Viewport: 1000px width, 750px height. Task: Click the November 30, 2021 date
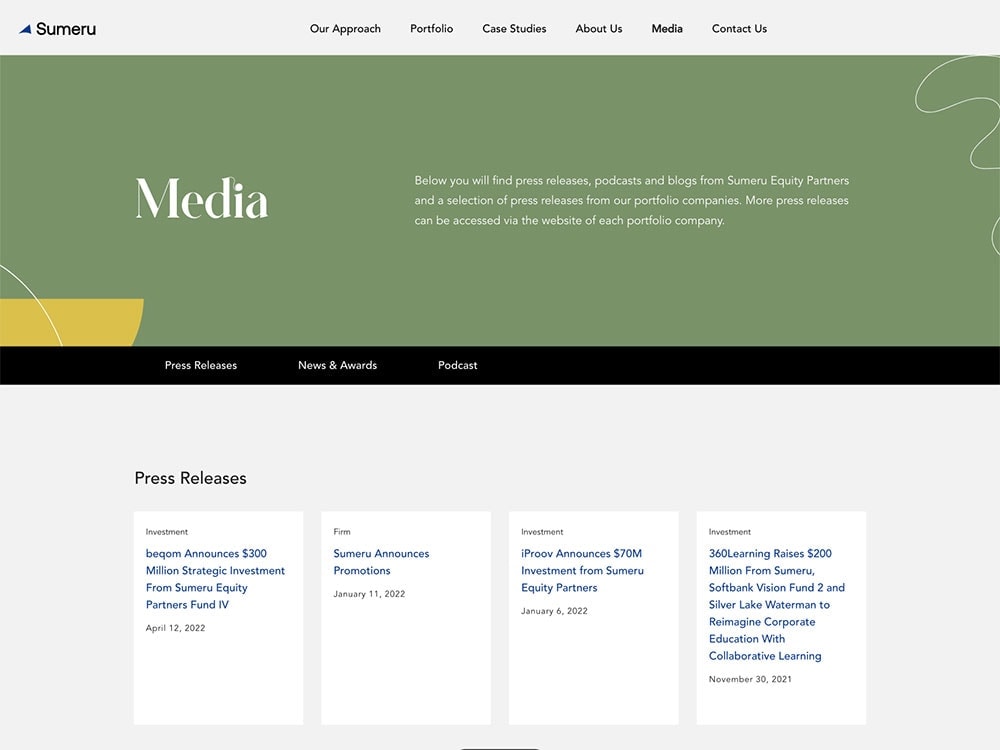tap(750, 679)
